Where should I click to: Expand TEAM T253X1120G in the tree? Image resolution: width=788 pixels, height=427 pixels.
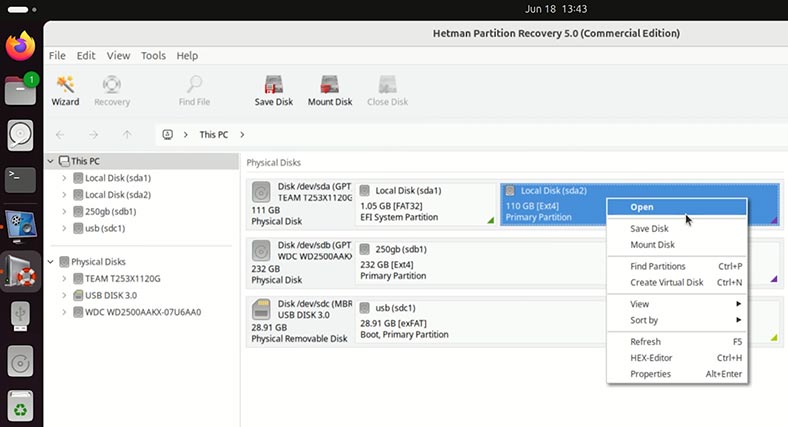click(x=64, y=278)
